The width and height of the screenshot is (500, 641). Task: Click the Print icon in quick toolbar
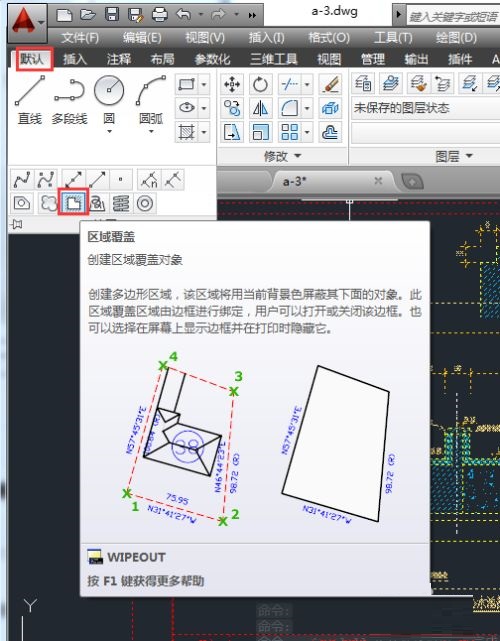tap(160, 15)
